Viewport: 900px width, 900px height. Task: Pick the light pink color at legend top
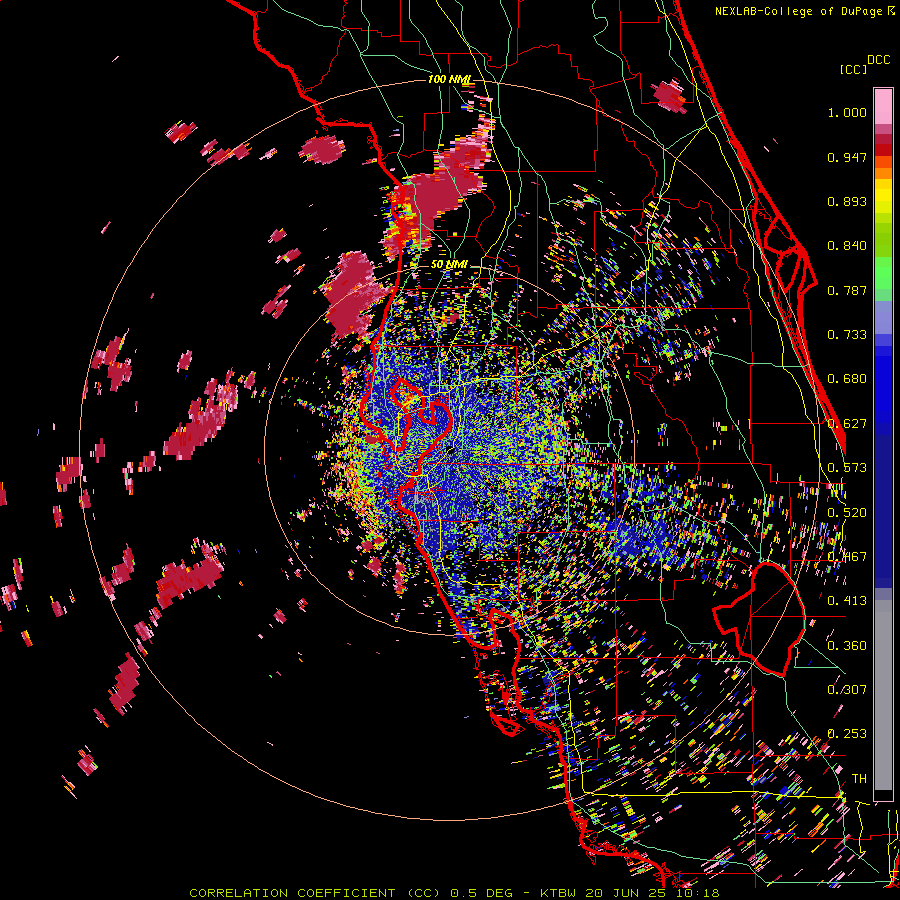[x=883, y=106]
